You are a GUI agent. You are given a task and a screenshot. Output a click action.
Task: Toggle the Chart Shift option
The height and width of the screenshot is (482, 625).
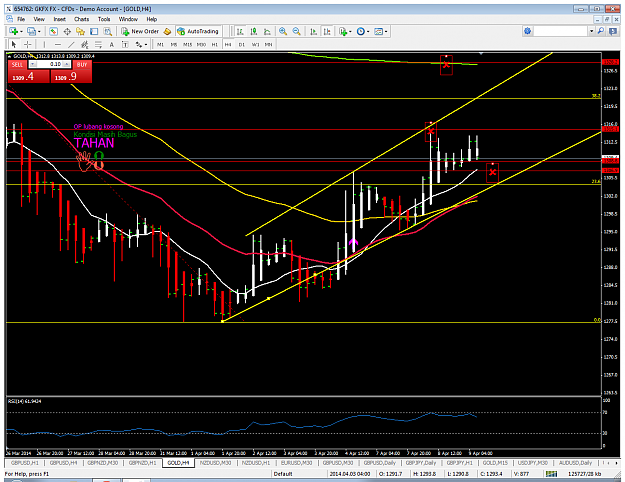coord(327,31)
